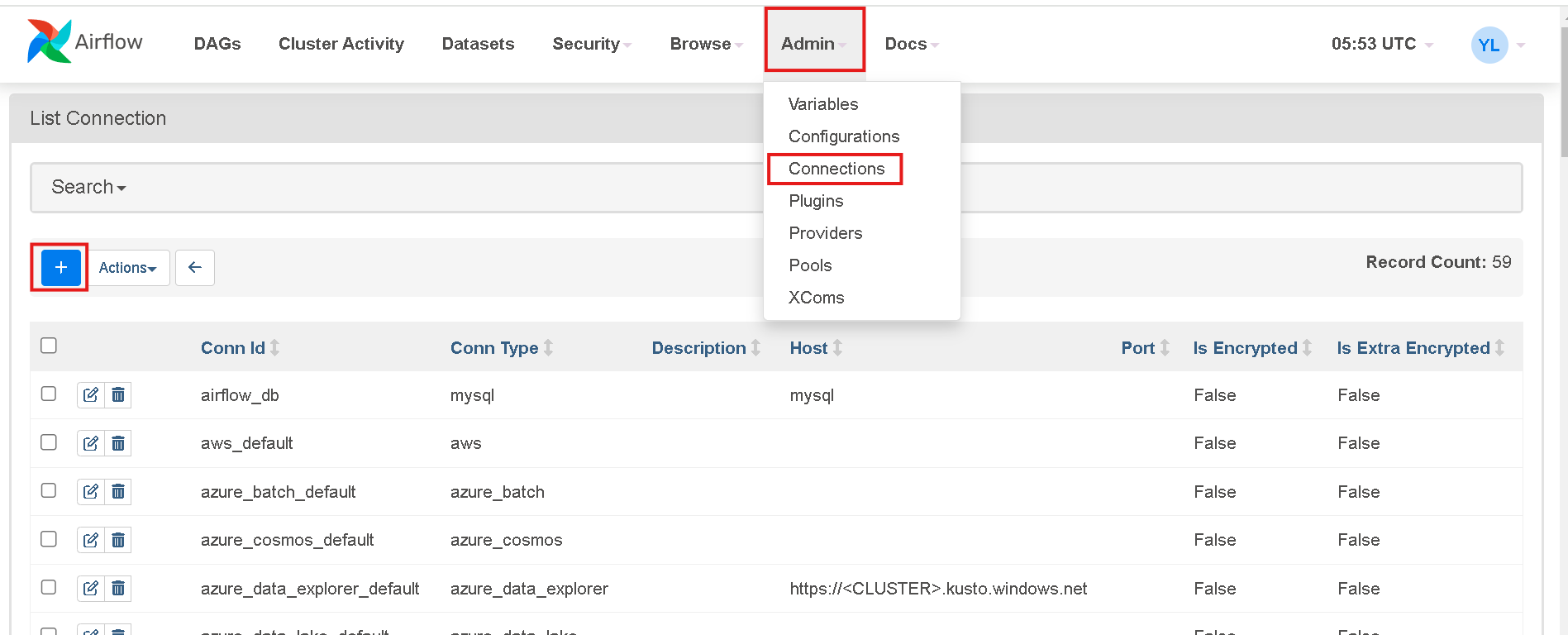Open the 05:53 UTC timezone dropdown

(1382, 44)
